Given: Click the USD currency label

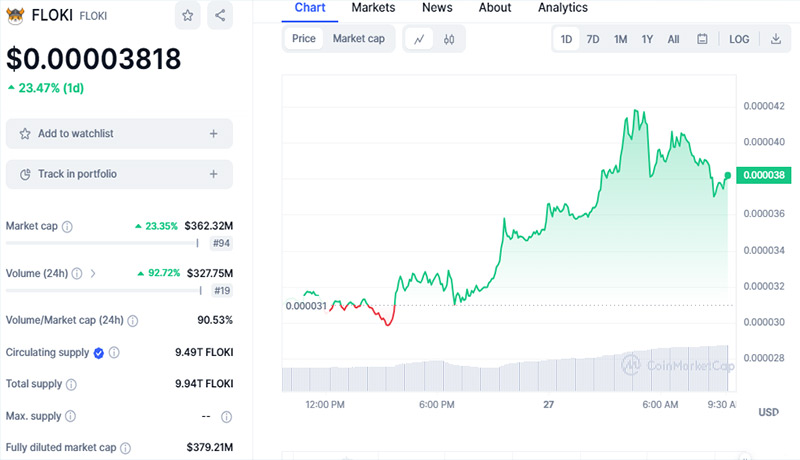Looking at the screenshot, I should [768, 412].
